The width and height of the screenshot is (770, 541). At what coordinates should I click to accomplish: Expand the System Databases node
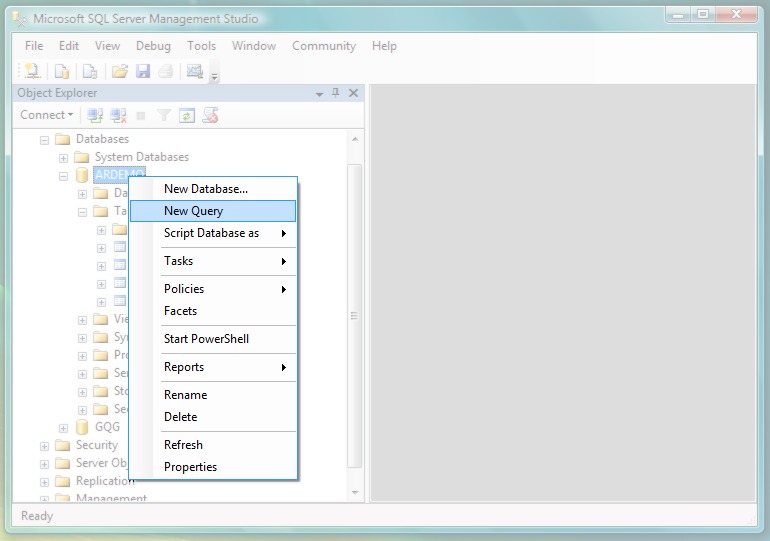(63, 158)
